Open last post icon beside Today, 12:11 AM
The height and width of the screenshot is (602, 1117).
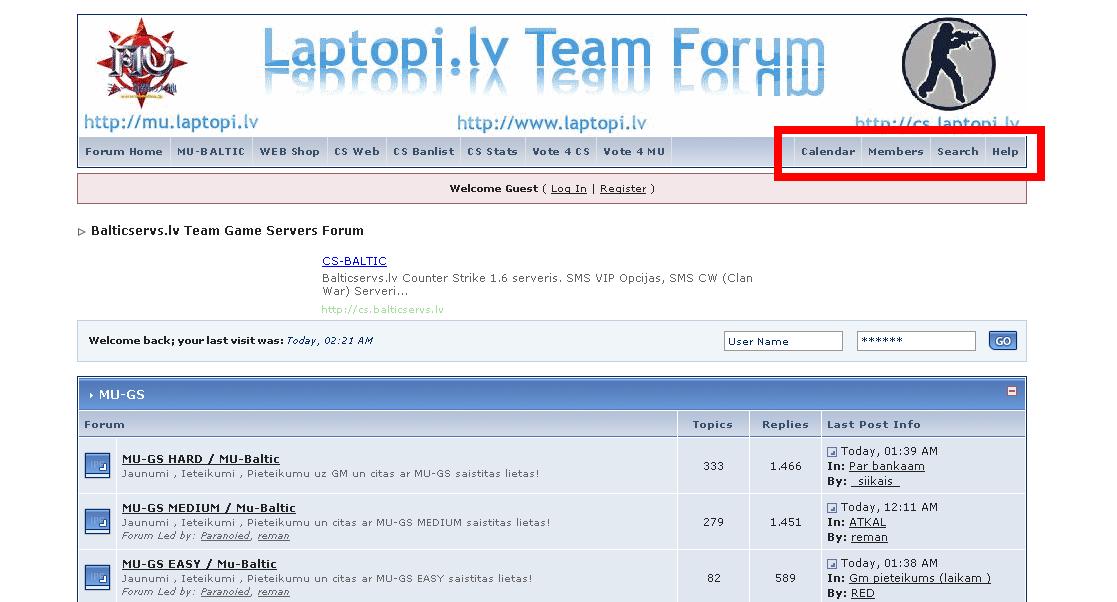click(x=832, y=508)
